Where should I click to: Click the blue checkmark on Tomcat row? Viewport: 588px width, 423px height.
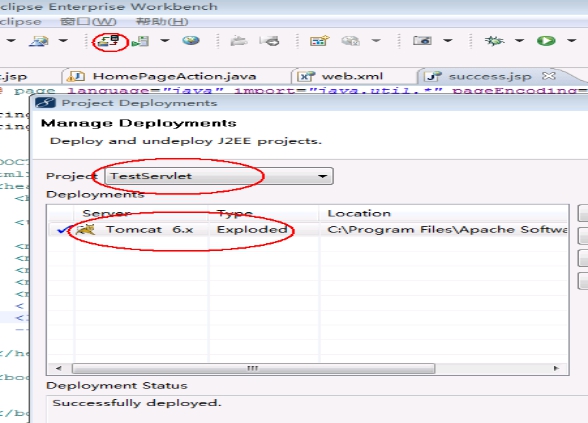pyautogui.click(x=63, y=230)
